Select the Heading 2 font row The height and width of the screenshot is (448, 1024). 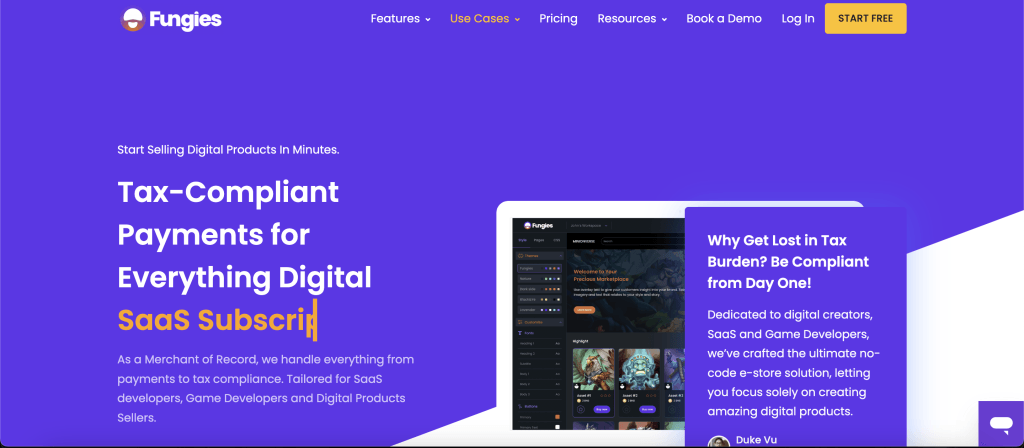click(539, 353)
